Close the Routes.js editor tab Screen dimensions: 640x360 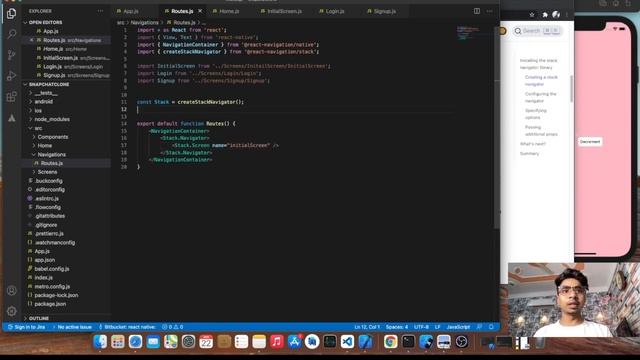click(x=200, y=11)
